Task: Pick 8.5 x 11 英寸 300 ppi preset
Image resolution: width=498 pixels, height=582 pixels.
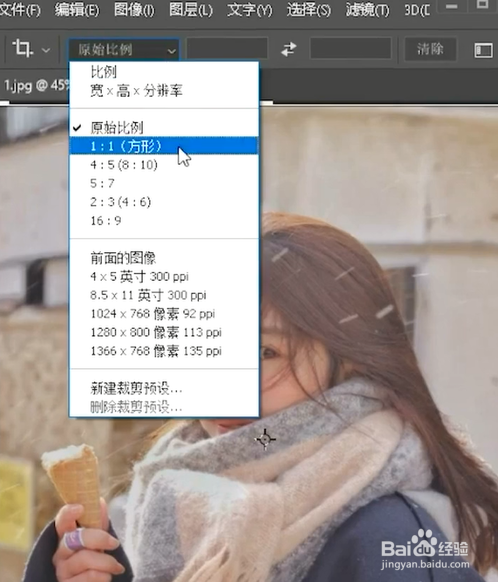Action: click(164, 295)
